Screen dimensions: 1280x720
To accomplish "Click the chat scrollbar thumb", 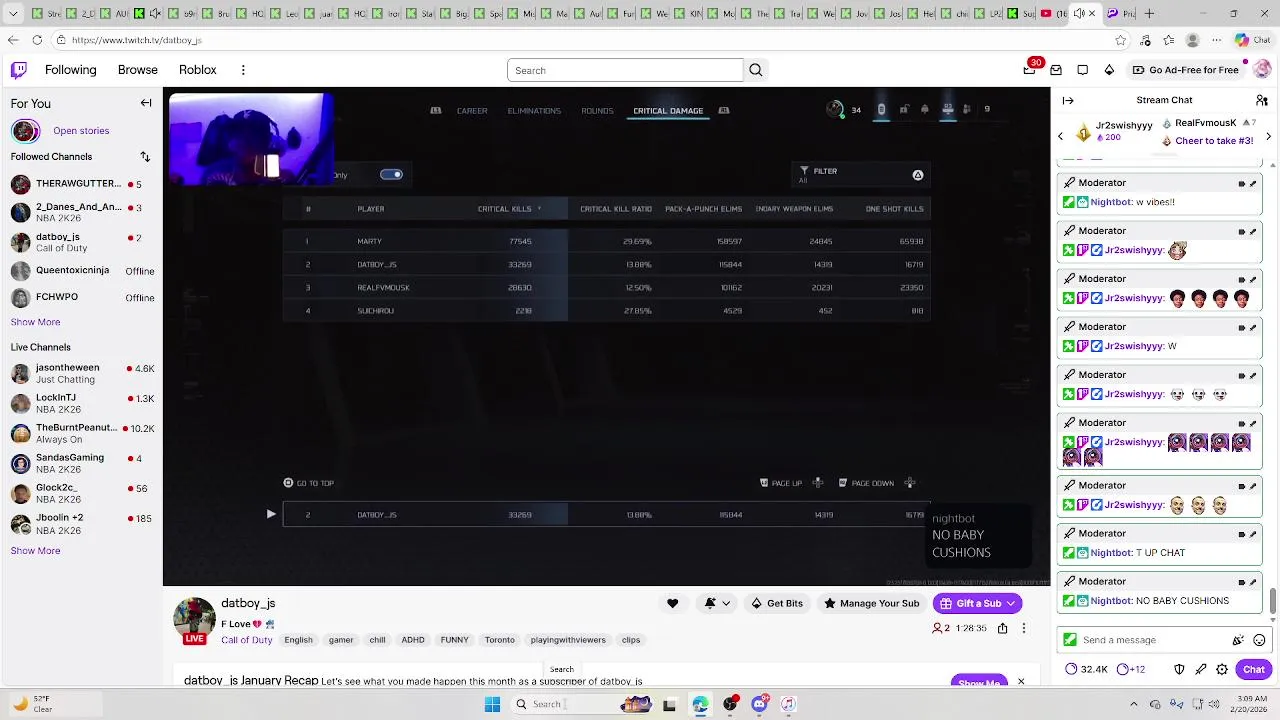I will pyautogui.click(x=1273, y=600).
